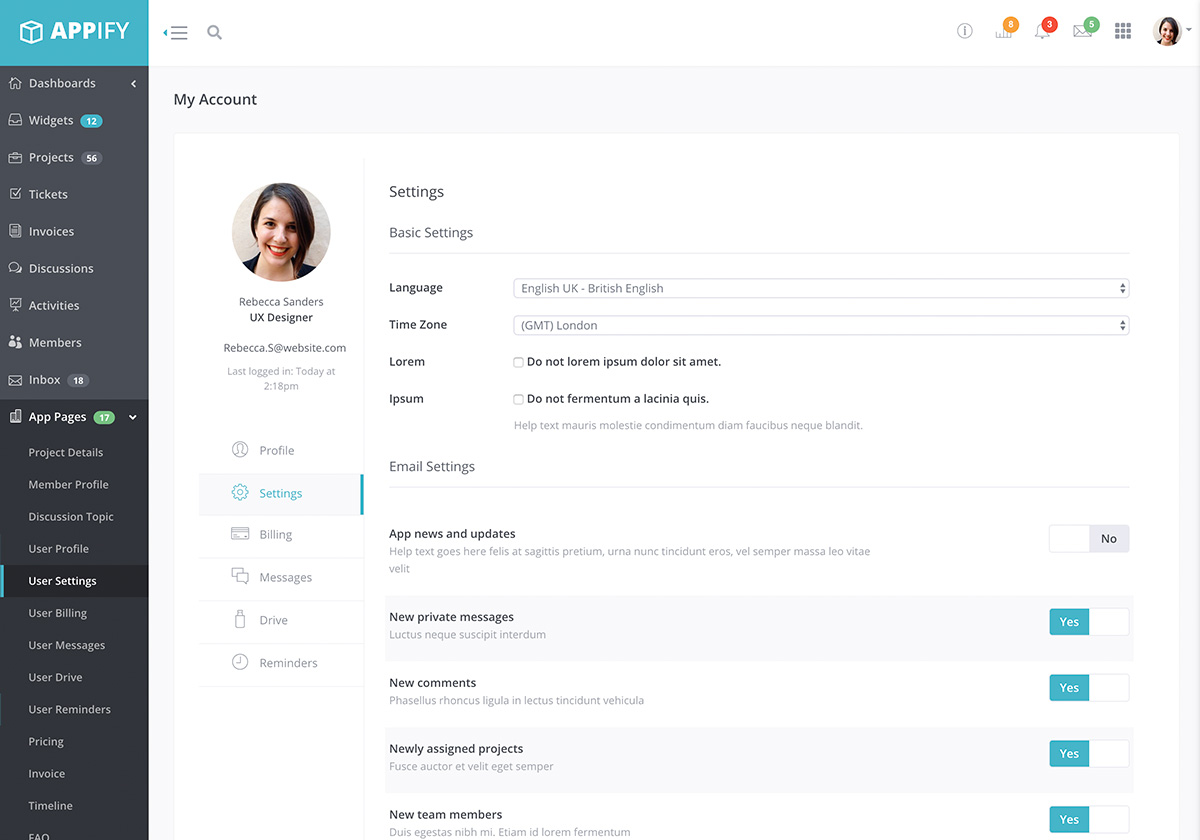The image size is (1200, 840).
Task: Open the Reminders account tab
Action: tap(287, 663)
